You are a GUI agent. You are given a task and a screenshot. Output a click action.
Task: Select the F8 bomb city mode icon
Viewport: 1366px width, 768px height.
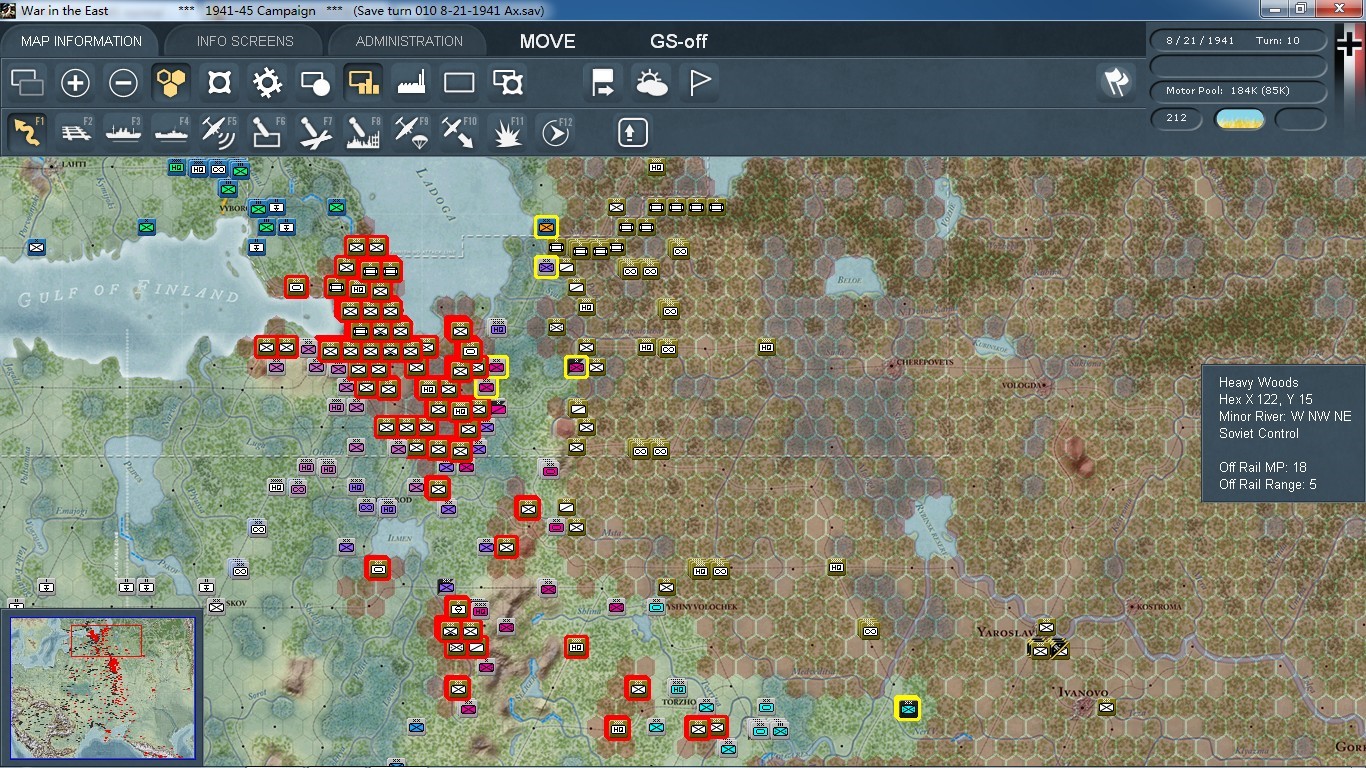tap(363, 132)
